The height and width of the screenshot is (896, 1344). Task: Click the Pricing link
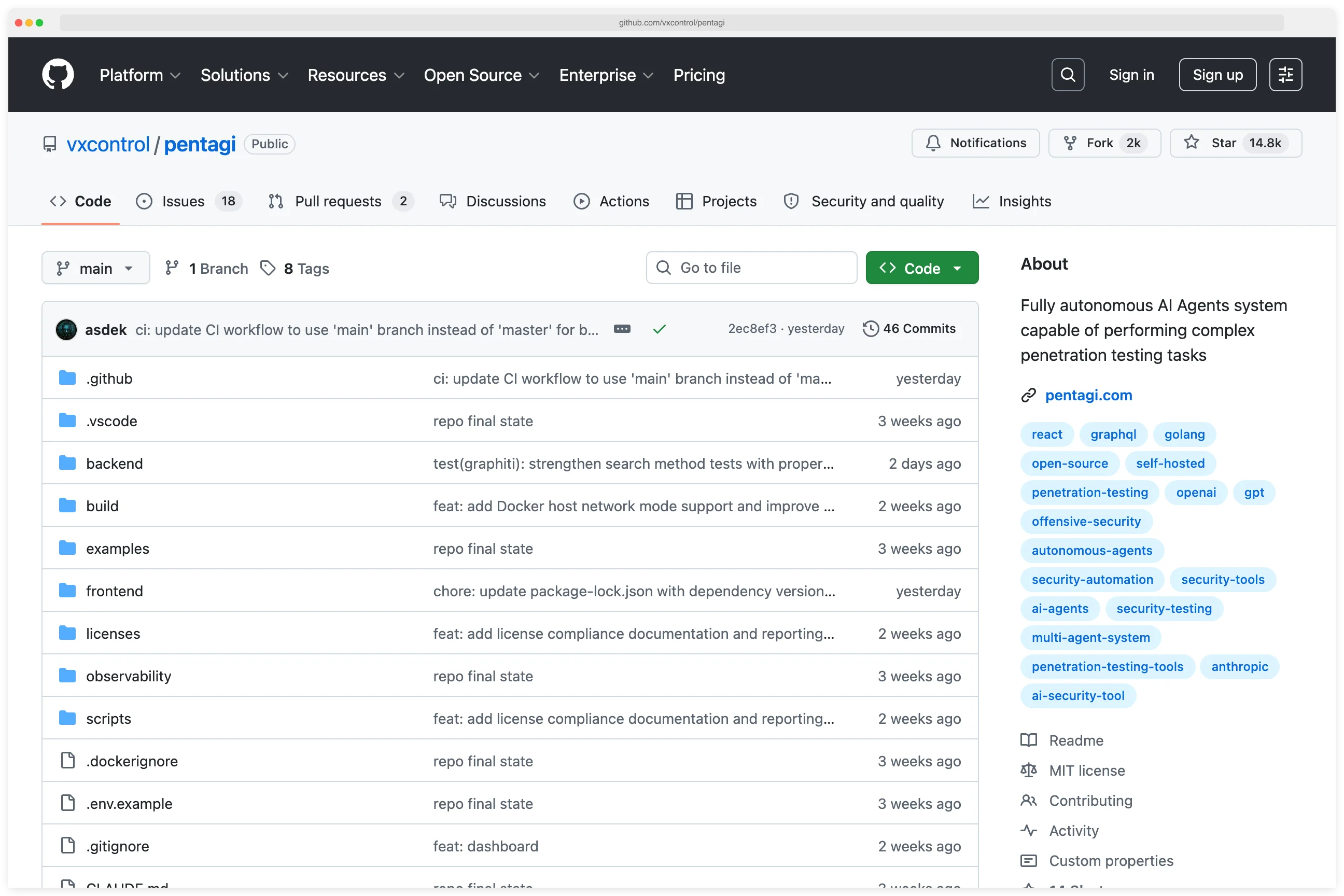click(699, 75)
